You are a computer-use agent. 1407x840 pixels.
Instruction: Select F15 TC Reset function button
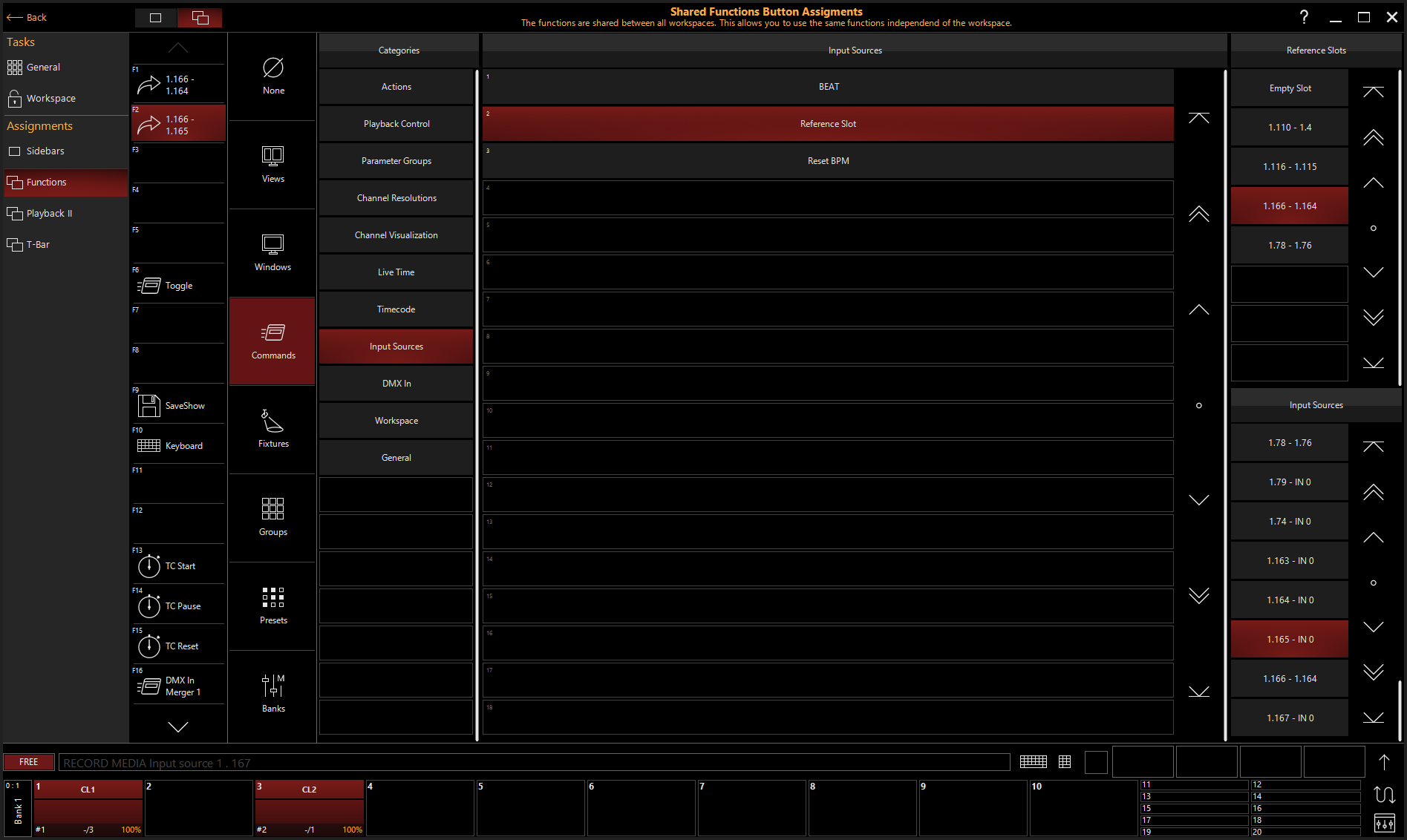pos(178,646)
